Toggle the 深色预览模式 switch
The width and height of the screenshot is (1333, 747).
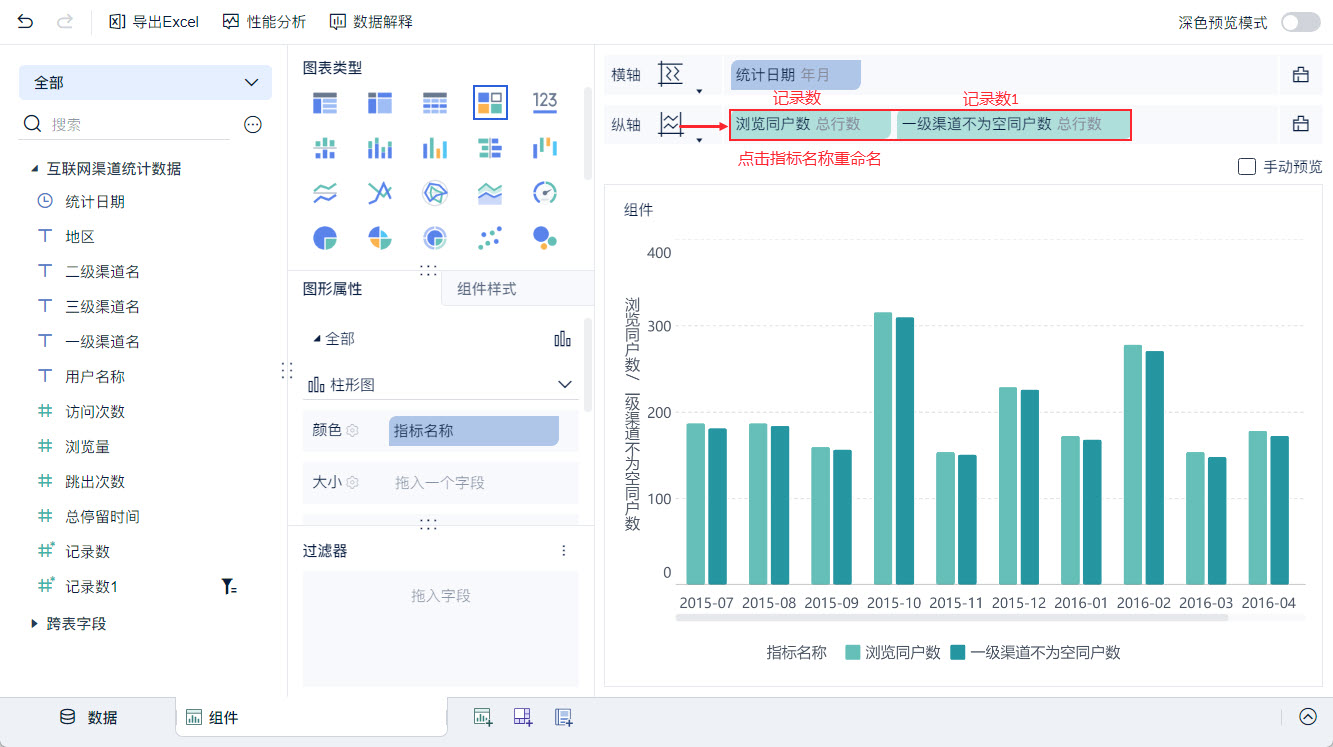pyautogui.click(x=1300, y=22)
